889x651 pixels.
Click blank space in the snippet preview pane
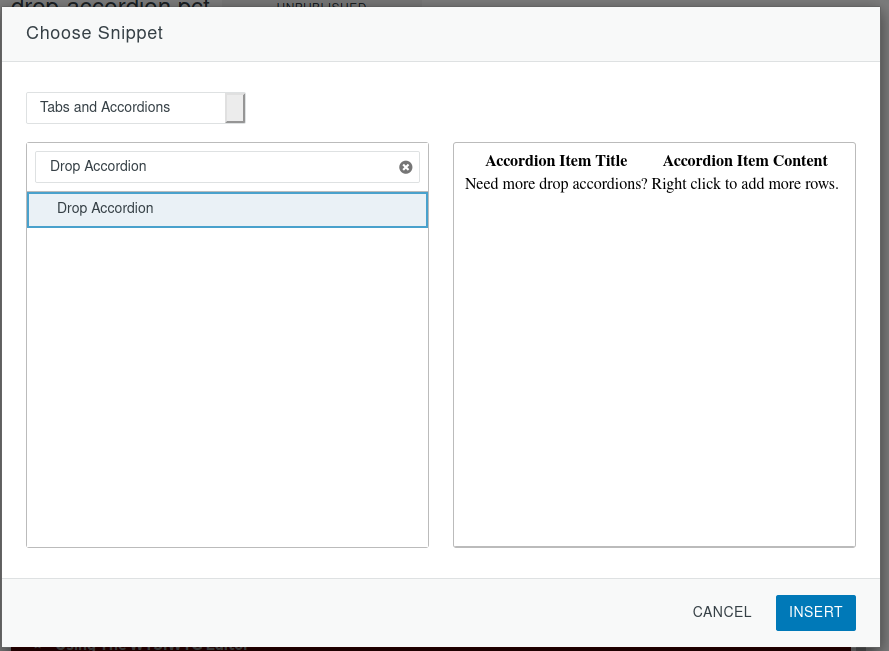coord(654,380)
